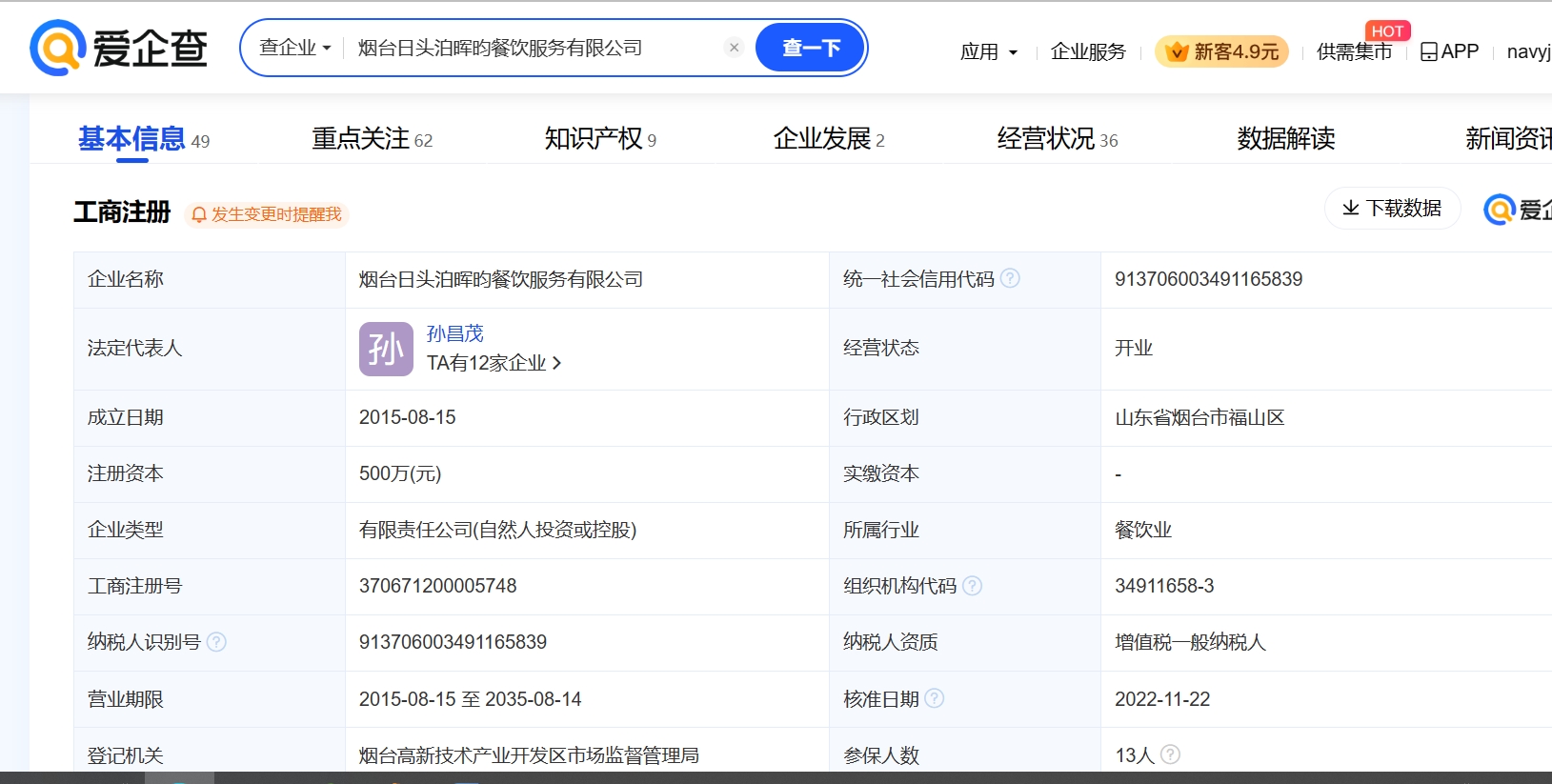Image resolution: width=1552 pixels, height=784 pixels.
Task: Open 企业服务 menu item
Action: coord(1088,51)
